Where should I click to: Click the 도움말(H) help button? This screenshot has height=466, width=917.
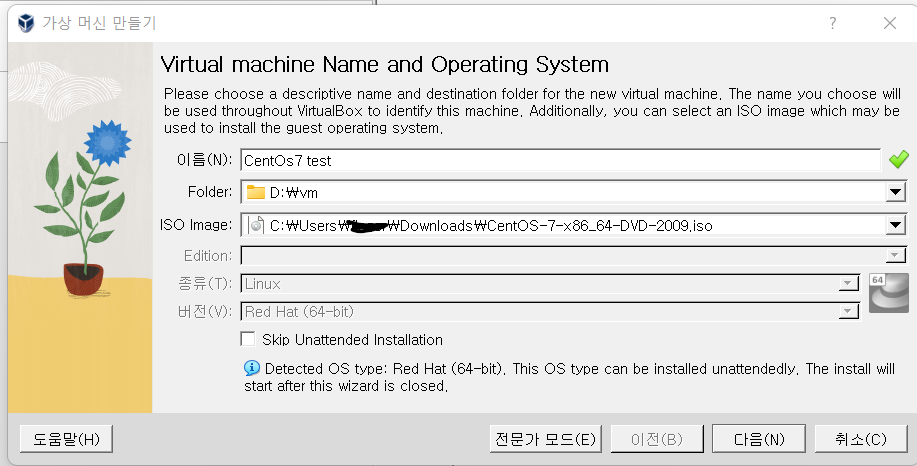(x=66, y=439)
